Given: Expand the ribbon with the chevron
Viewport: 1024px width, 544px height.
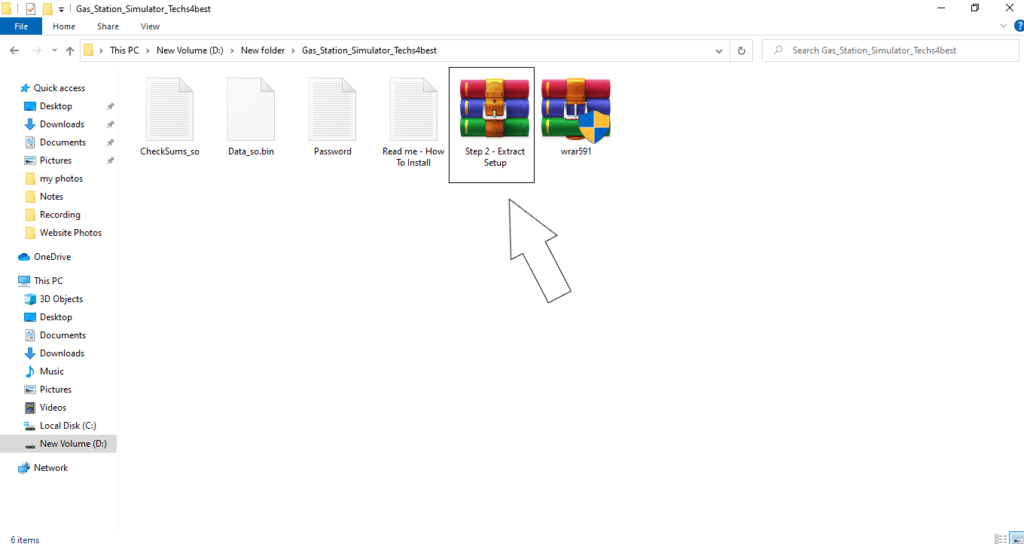Looking at the screenshot, I should point(1004,26).
